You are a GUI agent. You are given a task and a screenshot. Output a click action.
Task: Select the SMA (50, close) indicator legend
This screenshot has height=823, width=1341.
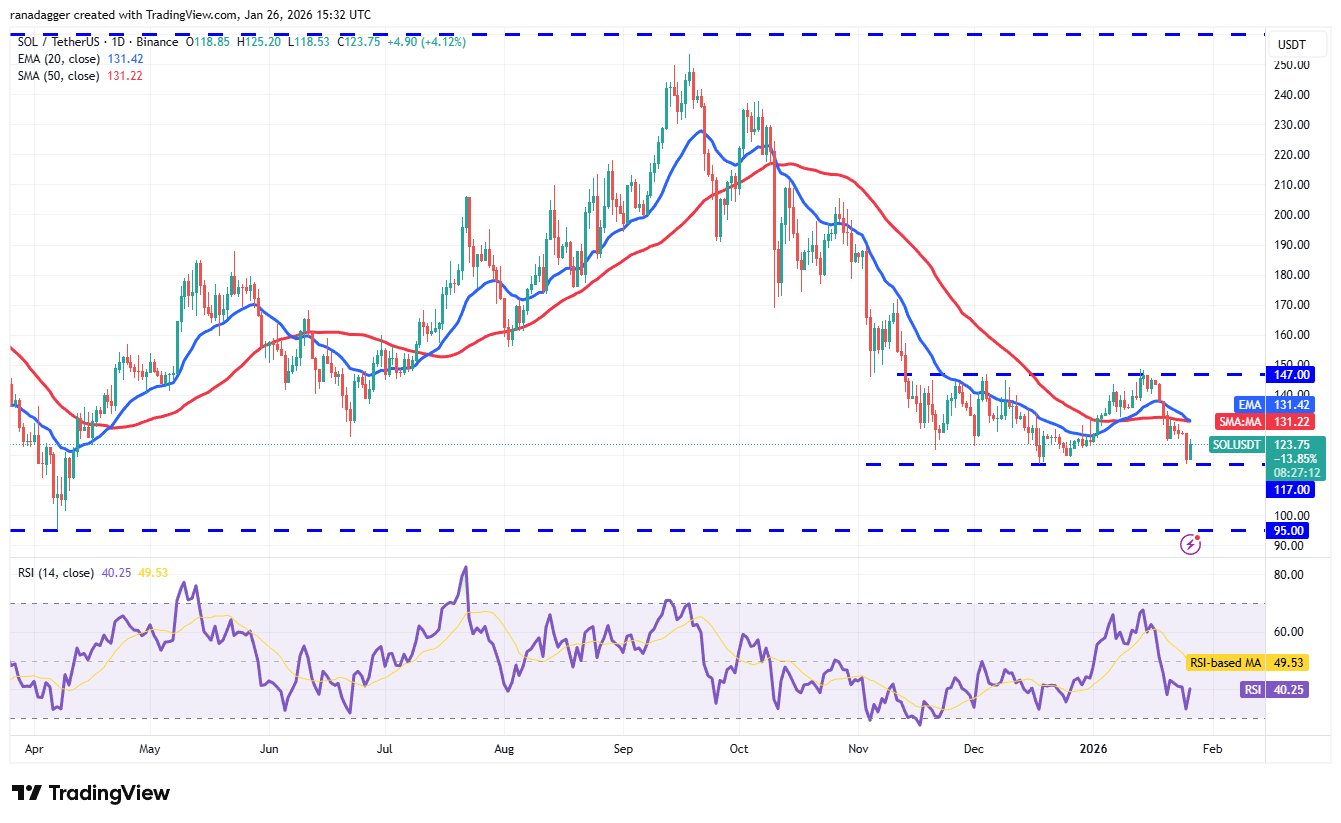56,76
